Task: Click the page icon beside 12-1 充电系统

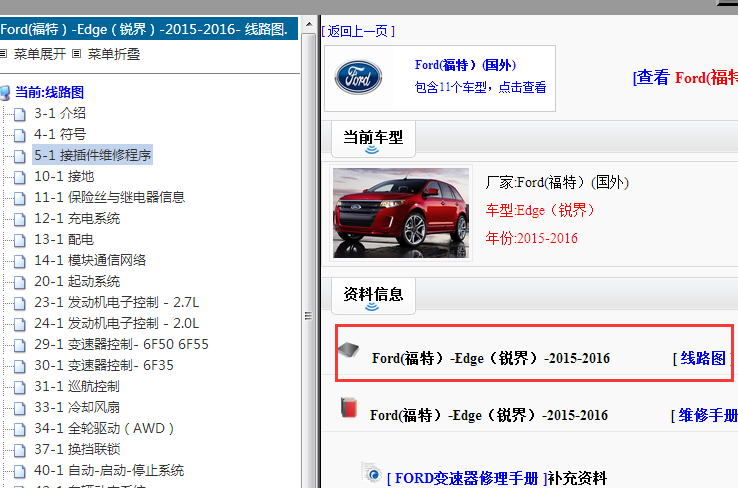Action: (19, 219)
